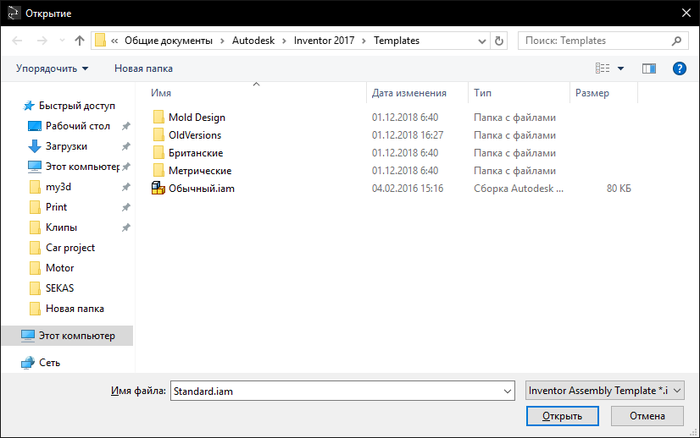Expand the file name history dropdown
This screenshot has height=438, width=700.
[507, 391]
